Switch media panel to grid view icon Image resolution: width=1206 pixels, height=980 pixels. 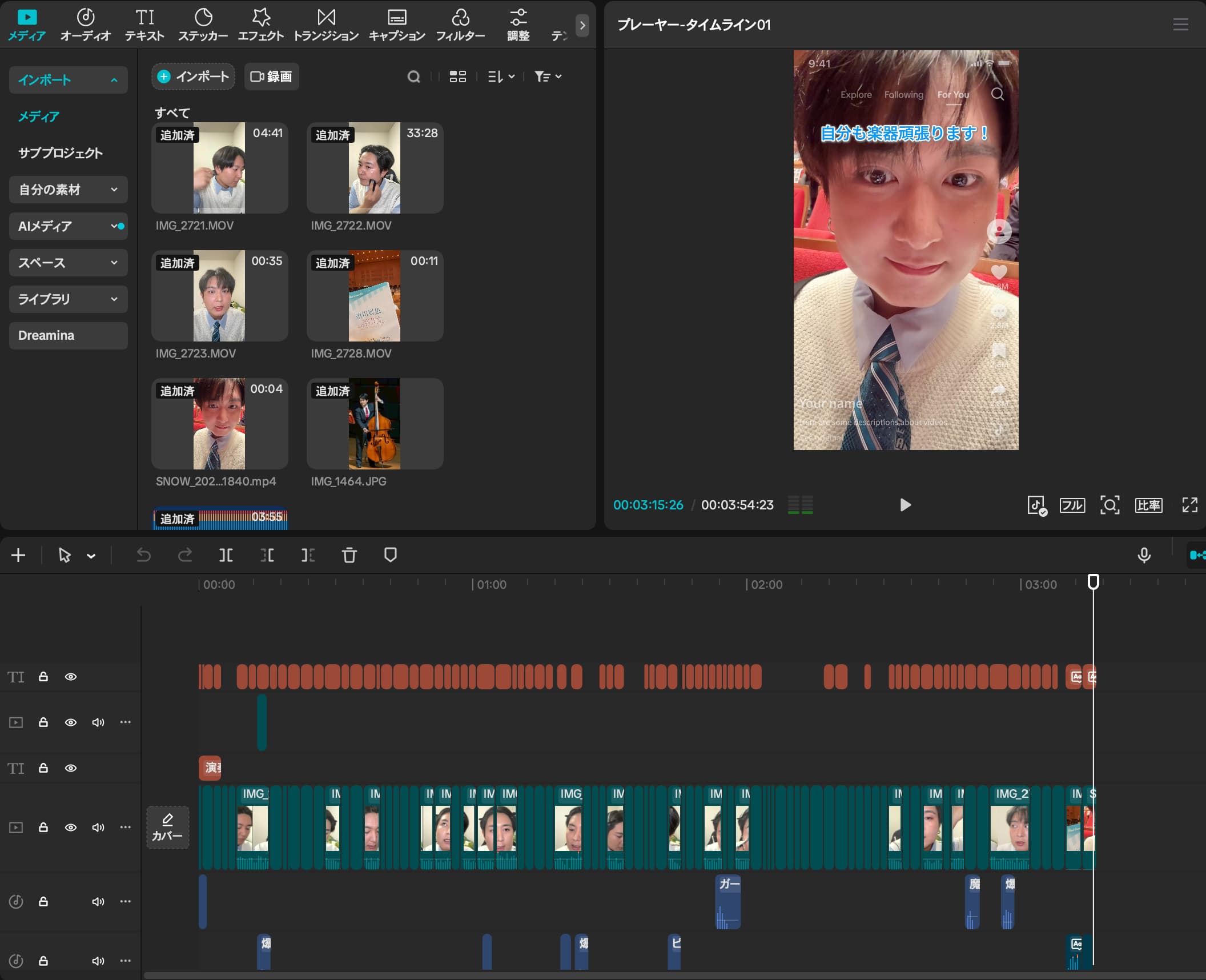tap(458, 77)
